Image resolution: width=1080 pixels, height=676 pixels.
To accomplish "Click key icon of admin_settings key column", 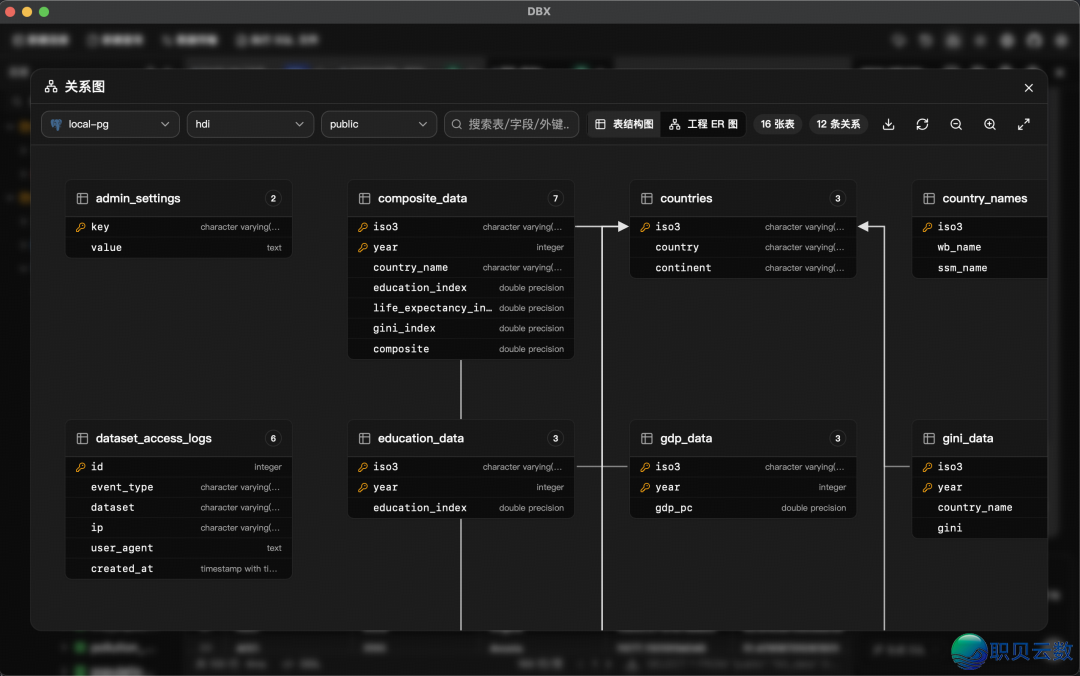I will click(x=81, y=227).
